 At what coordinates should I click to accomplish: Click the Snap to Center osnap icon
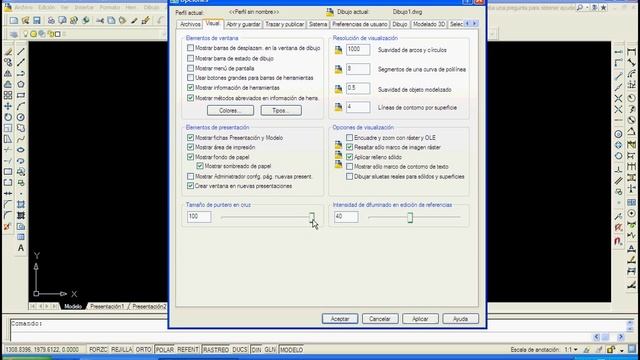(618, 134)
